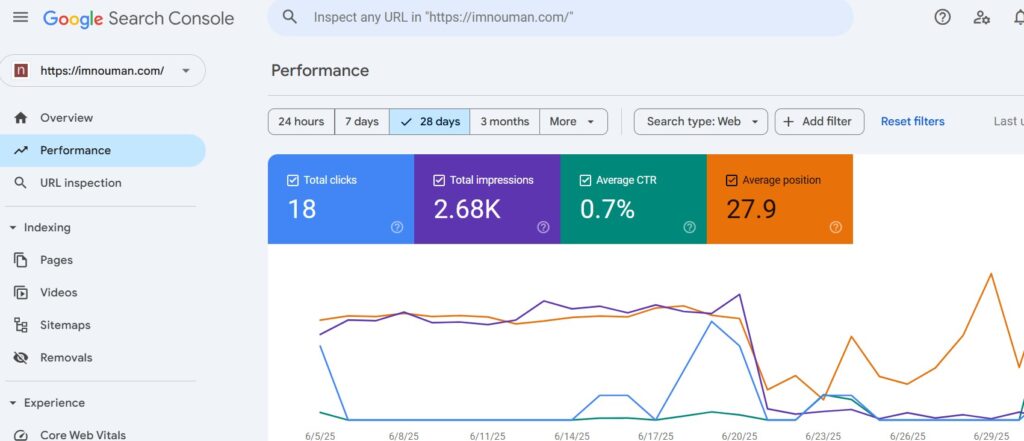Open Videos report in sidebar
This screenshot has width=1024, height=441.
tap(103, 293)
